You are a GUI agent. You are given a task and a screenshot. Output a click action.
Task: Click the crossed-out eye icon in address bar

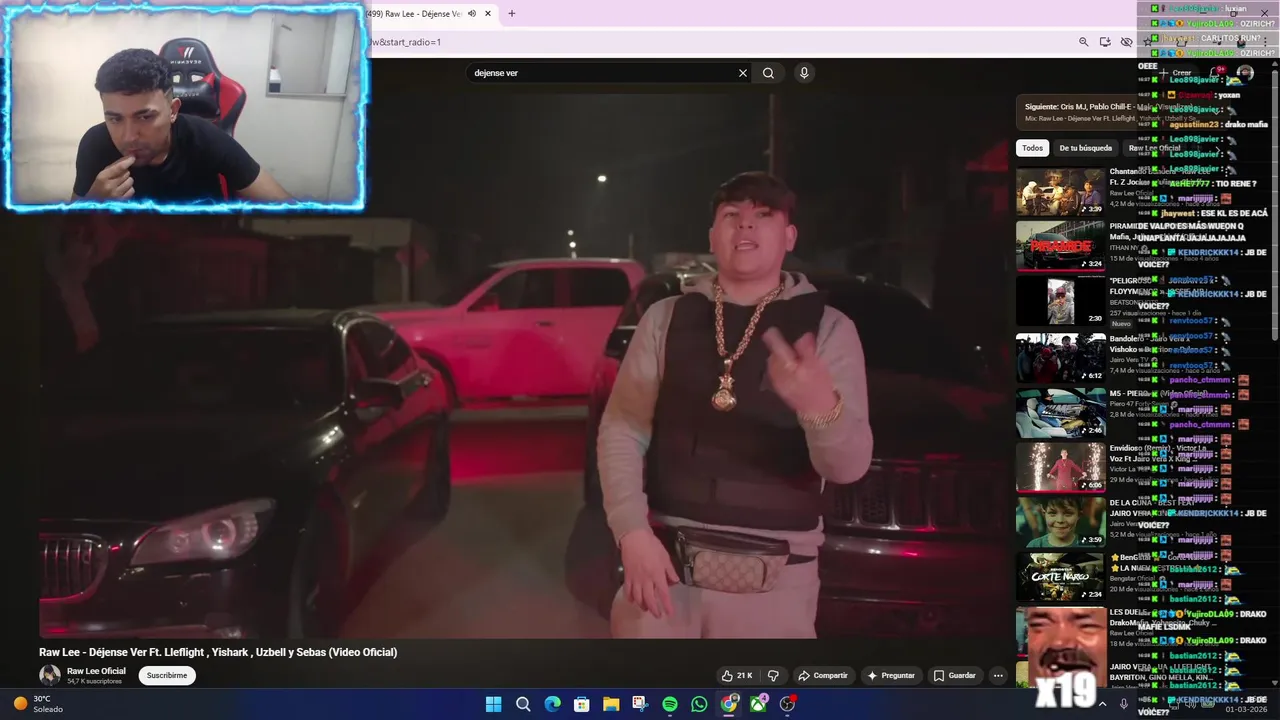tap(1127, 42)
